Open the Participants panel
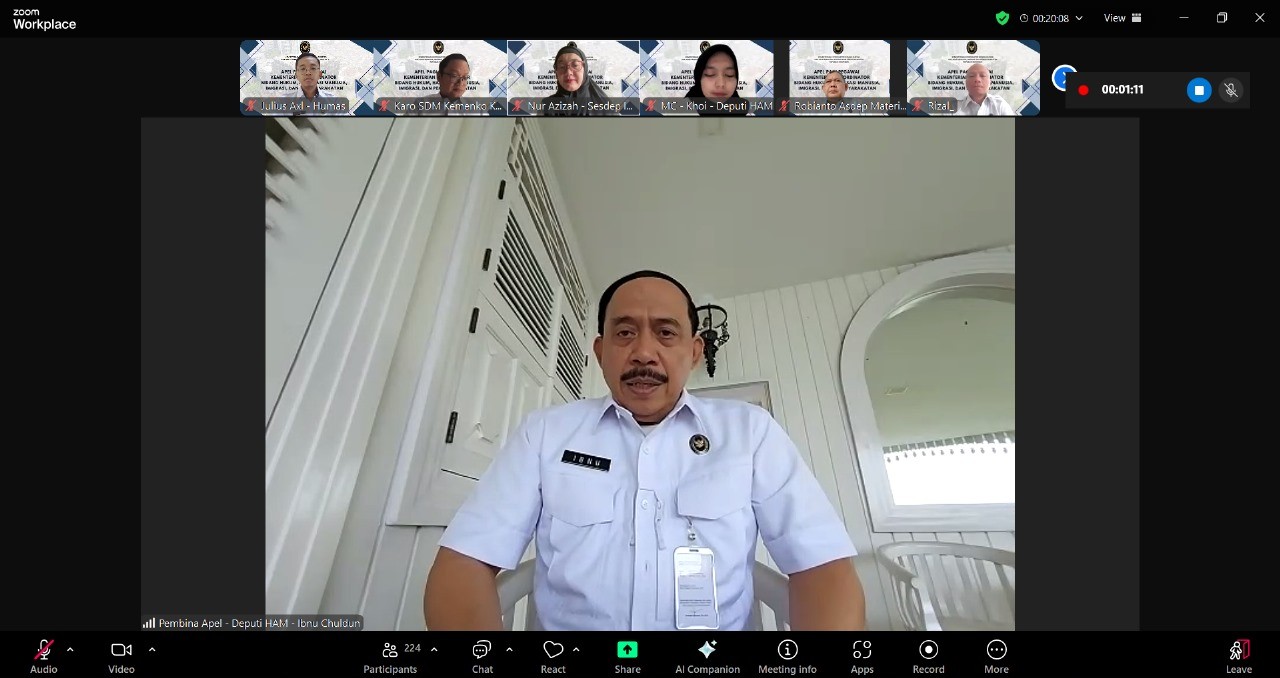The image size is (1280, 678). point(391,651)
